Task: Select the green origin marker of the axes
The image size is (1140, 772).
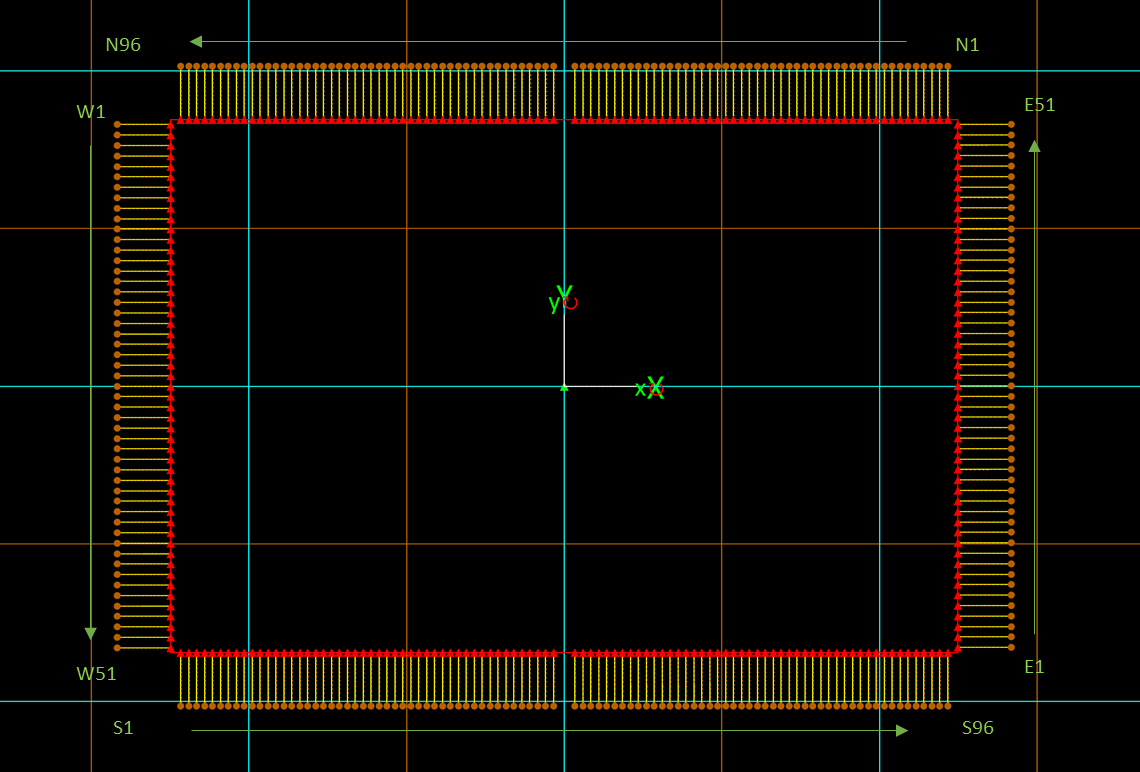Action: coord(564,387)
